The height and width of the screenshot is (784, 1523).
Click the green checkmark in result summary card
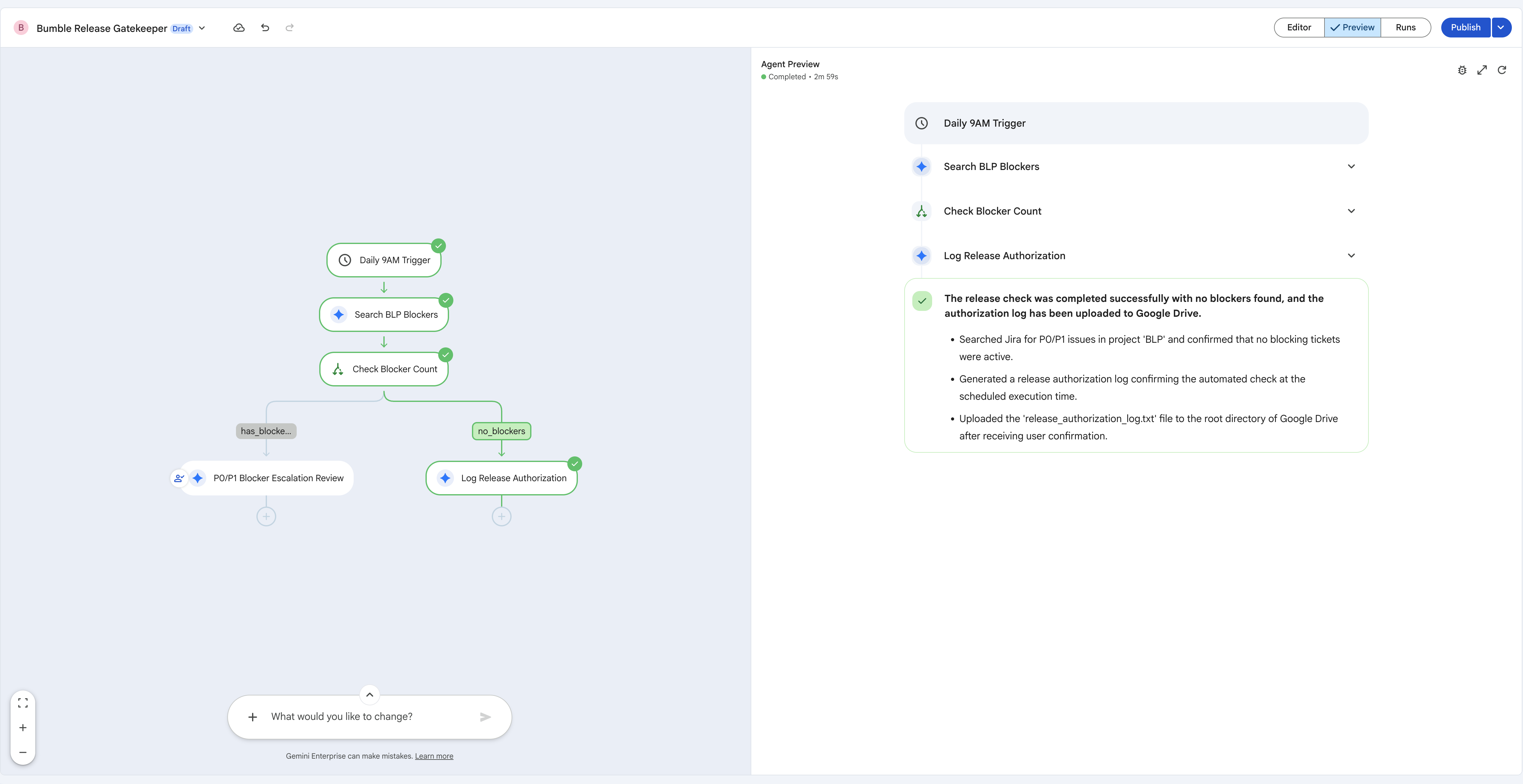coord(922,301)
